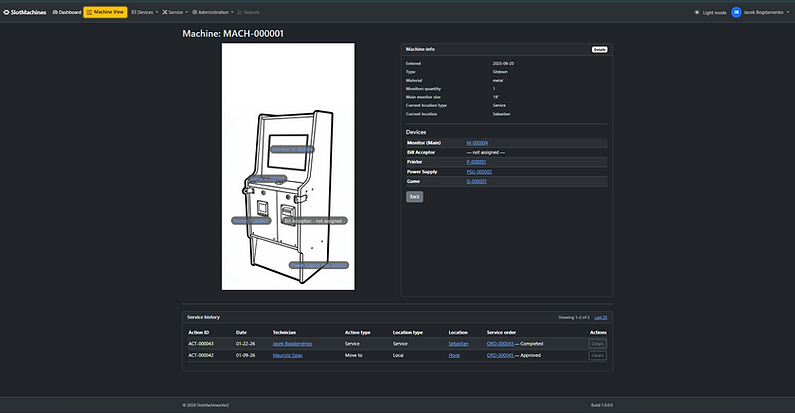The image size is (795, 413).
Task: Click the SlotMachines logo icon
Action: tap(6, 12)
